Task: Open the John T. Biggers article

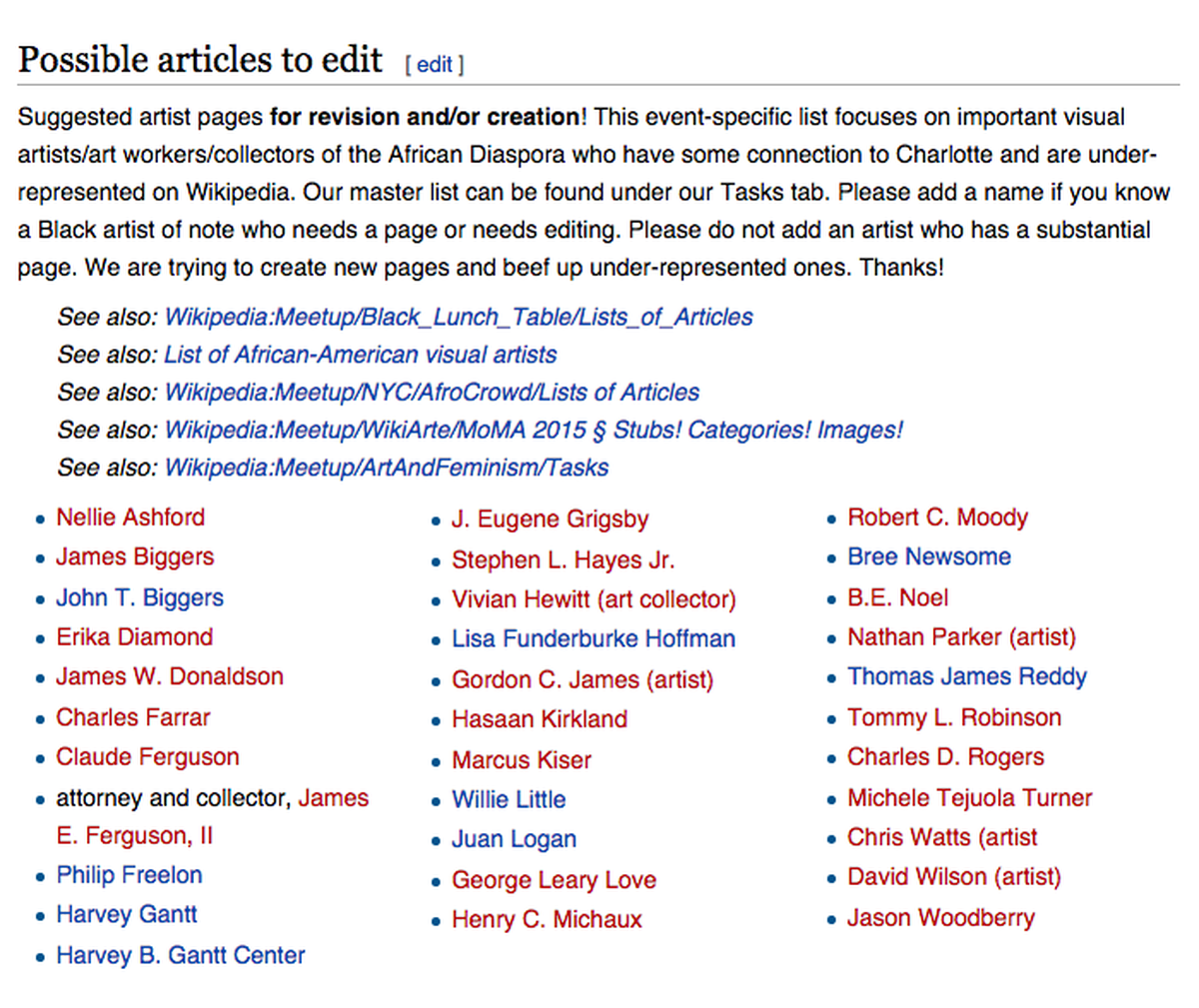Action: (x=140, y=597)
